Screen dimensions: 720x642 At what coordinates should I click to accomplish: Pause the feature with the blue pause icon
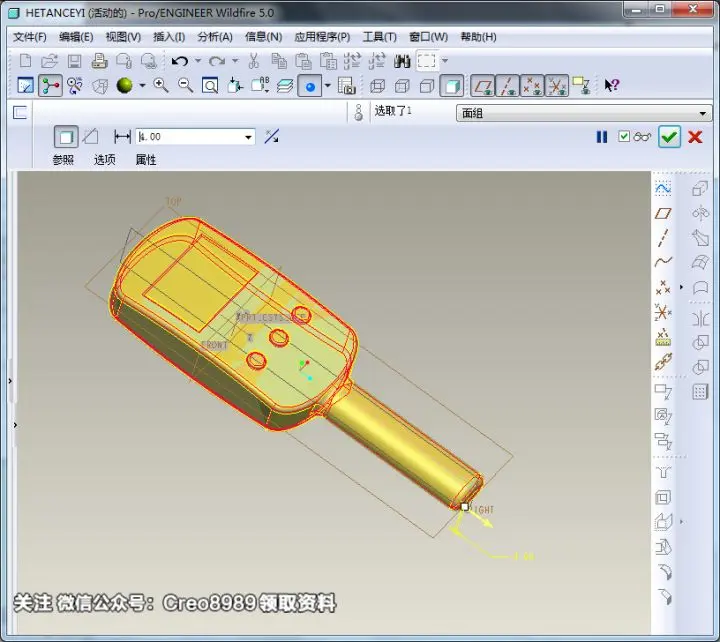[602, 137]
